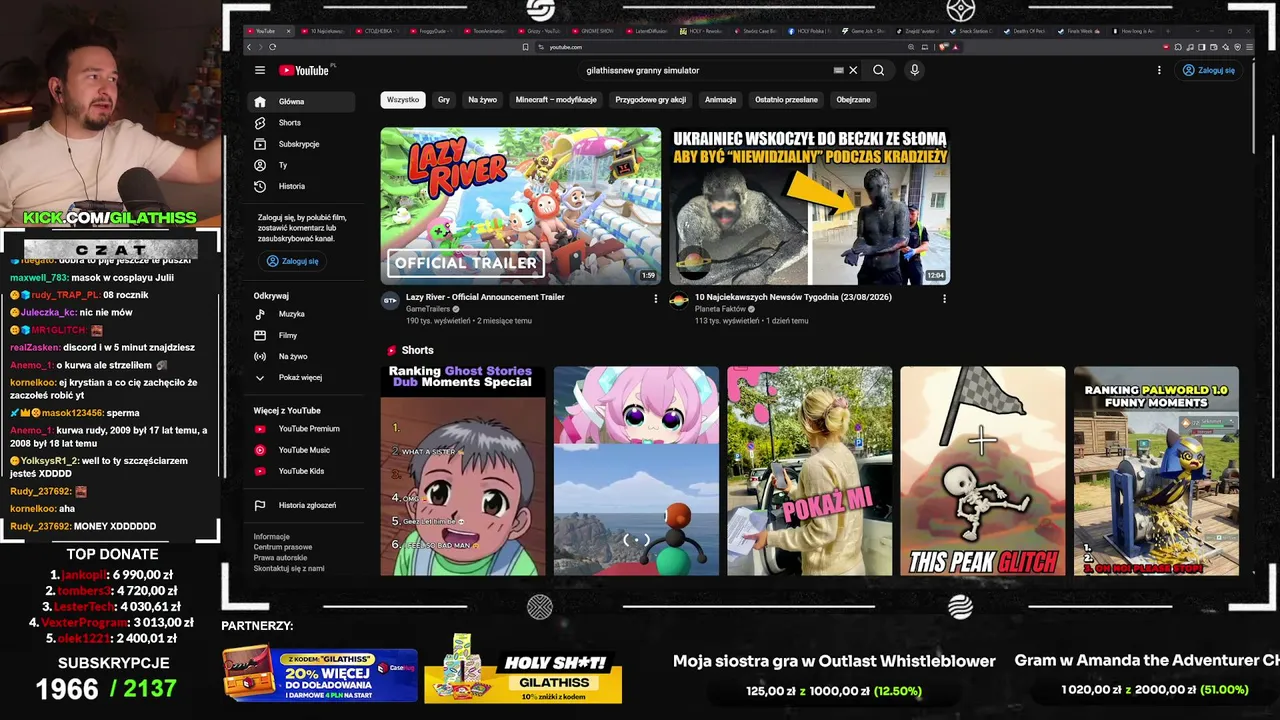Open the Muzyka note icon under Odkrywaj
This screenshot has height=720, width=1280.
[260, 314]
